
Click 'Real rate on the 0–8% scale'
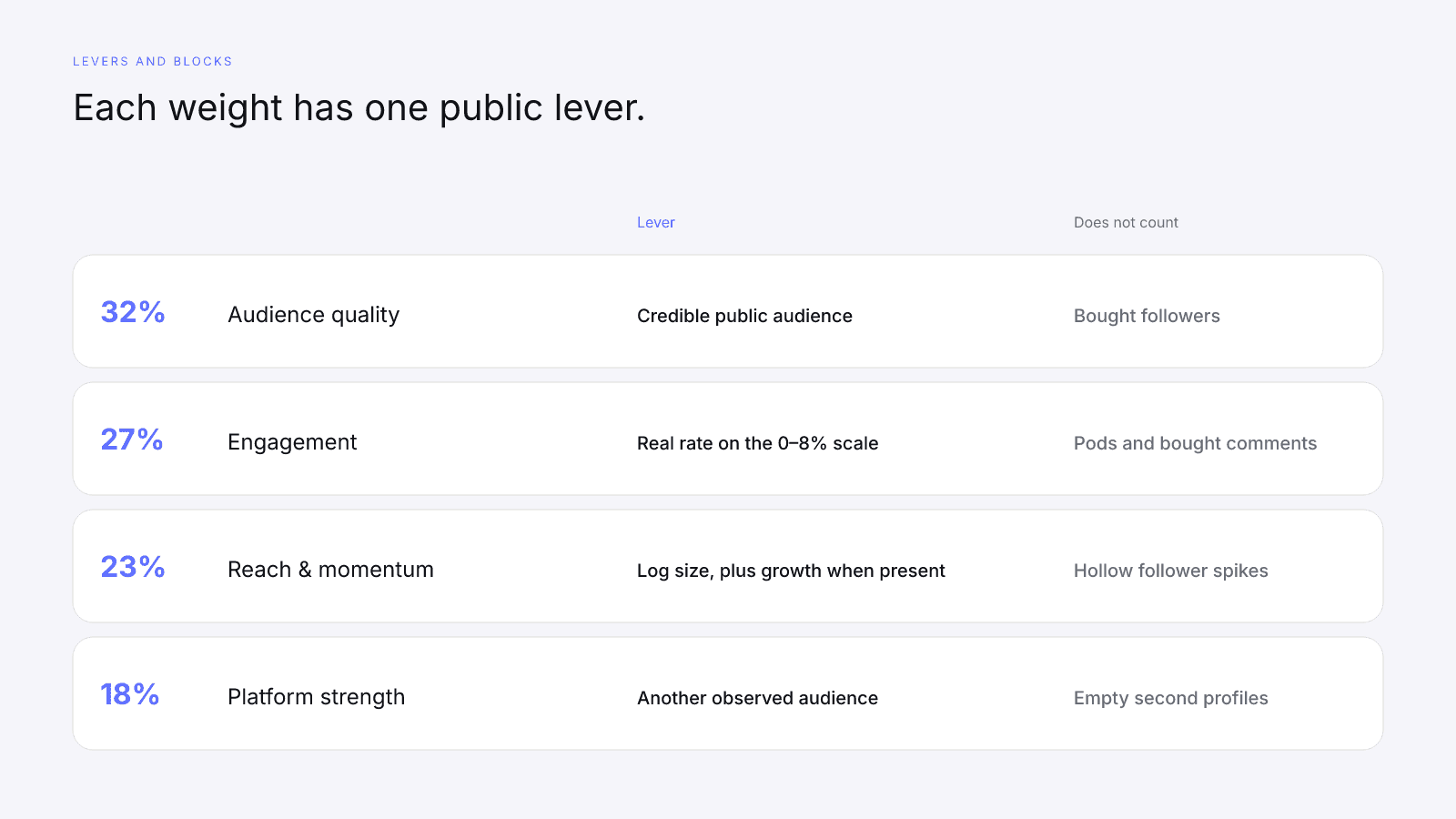[x=758, y=443]
